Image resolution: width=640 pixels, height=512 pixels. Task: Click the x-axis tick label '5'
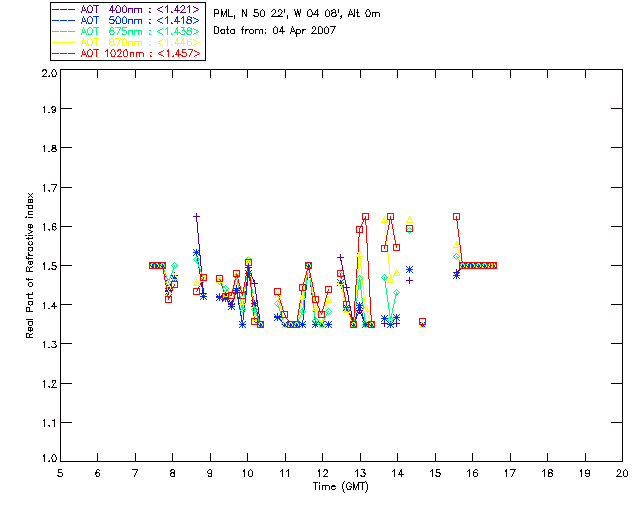tap(60, 473)
